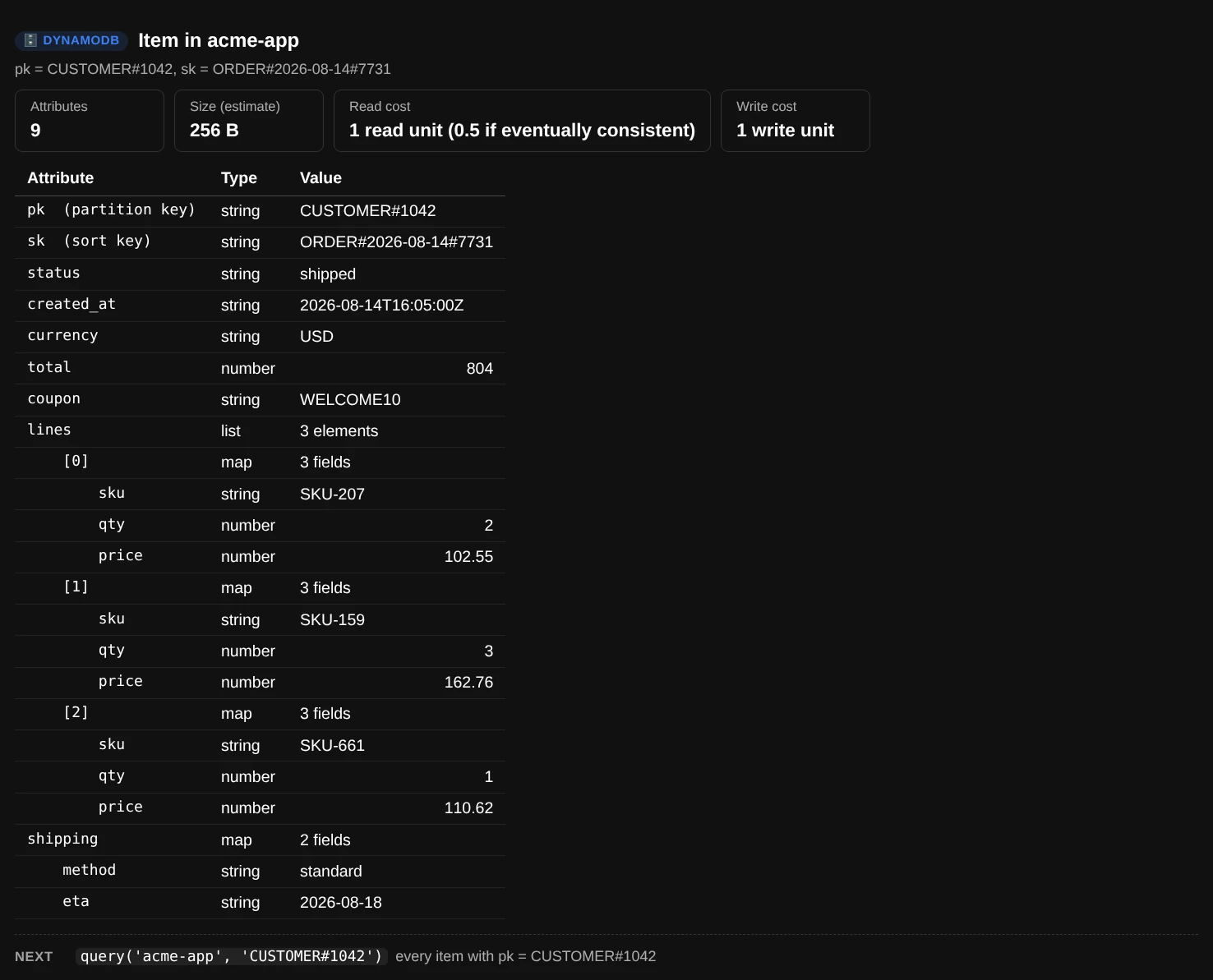The image size is (1213, 980).
Task: Click the eta value 2026-08-18
Action: tap(341, 903)
